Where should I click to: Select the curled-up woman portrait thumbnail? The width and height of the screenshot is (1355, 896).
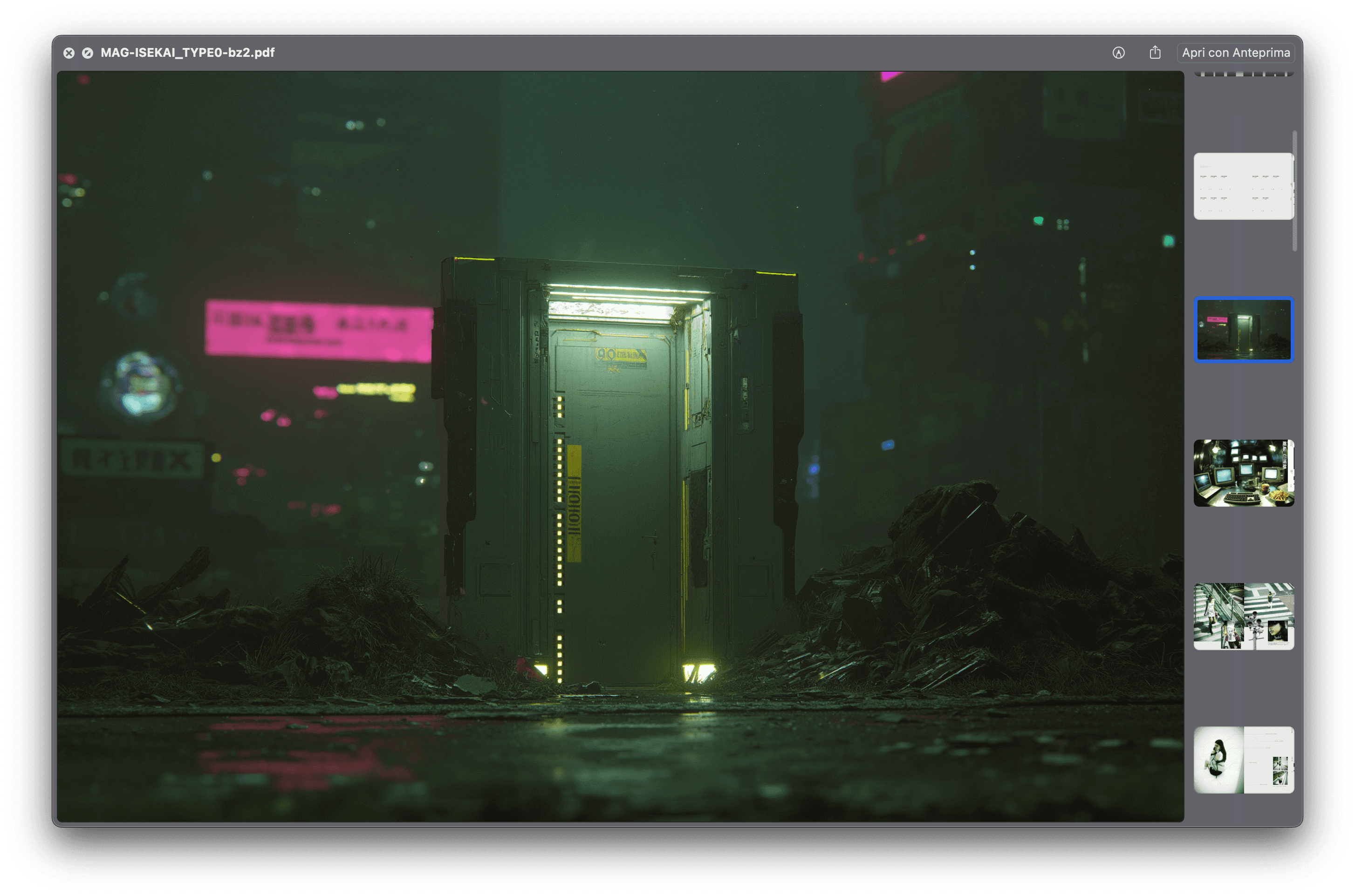(x=1243, y=760)
